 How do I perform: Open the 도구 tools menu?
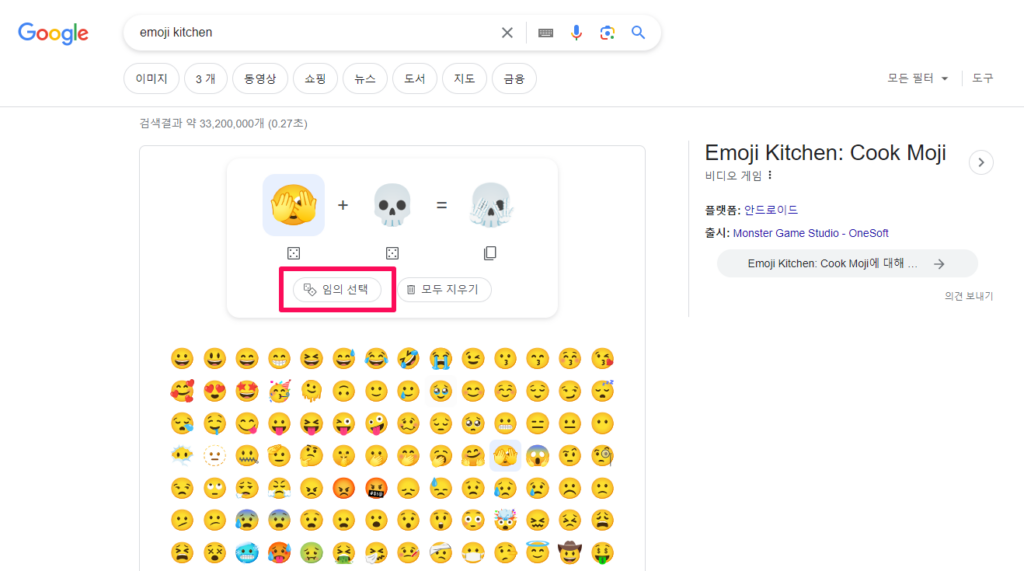point(982,78)
